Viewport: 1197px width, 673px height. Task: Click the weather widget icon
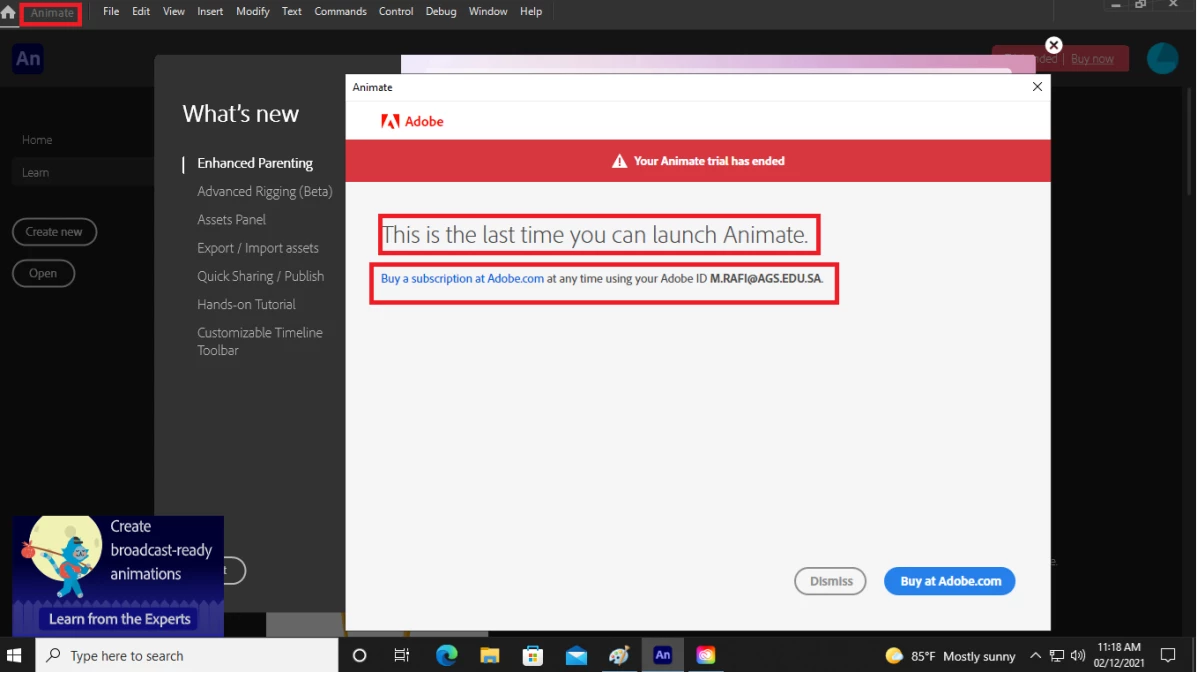894,655
